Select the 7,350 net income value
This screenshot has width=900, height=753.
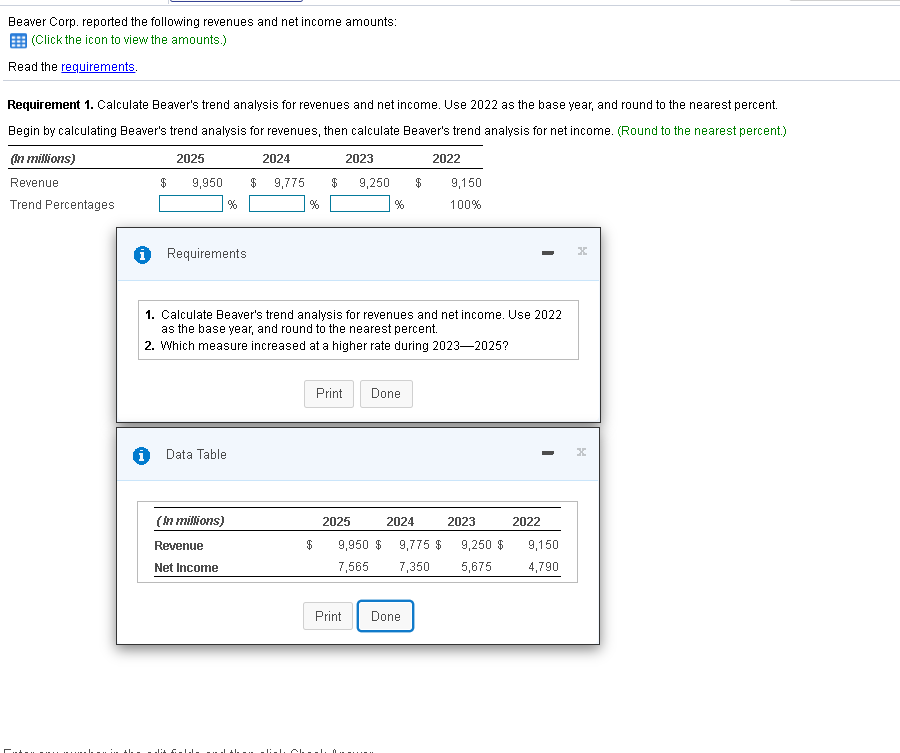coord(414,567)
